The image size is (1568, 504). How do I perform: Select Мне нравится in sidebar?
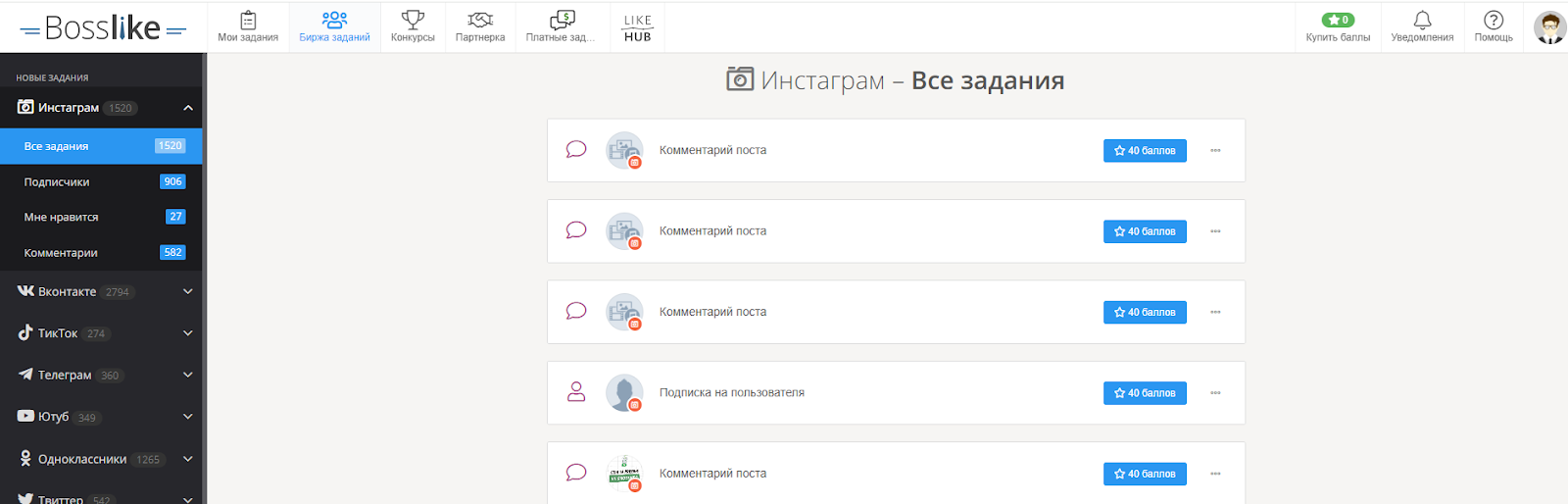click(x=101, y=217)
